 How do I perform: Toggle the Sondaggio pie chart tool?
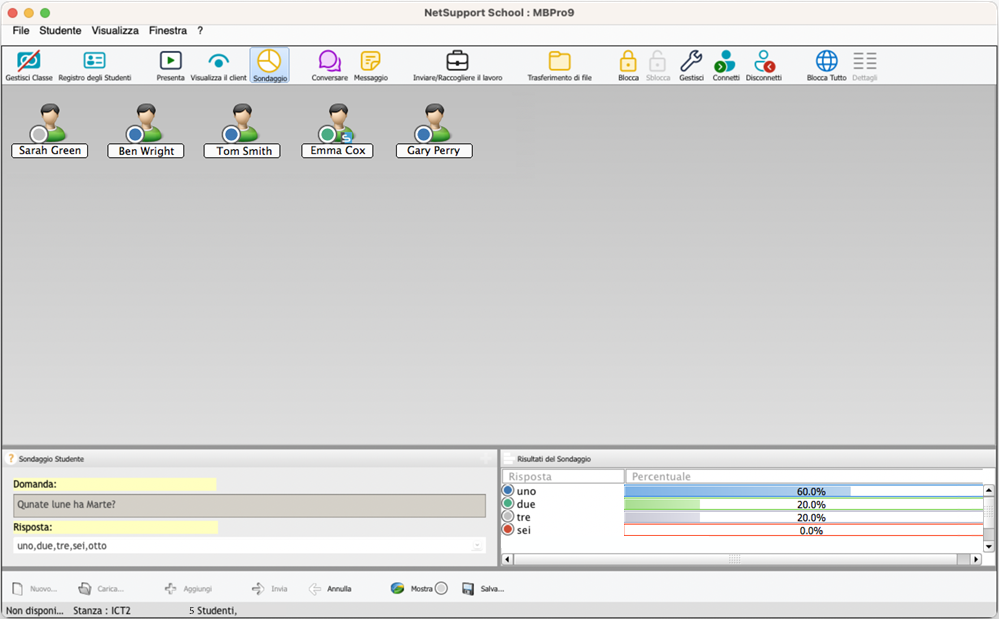[x=270, y=66]
